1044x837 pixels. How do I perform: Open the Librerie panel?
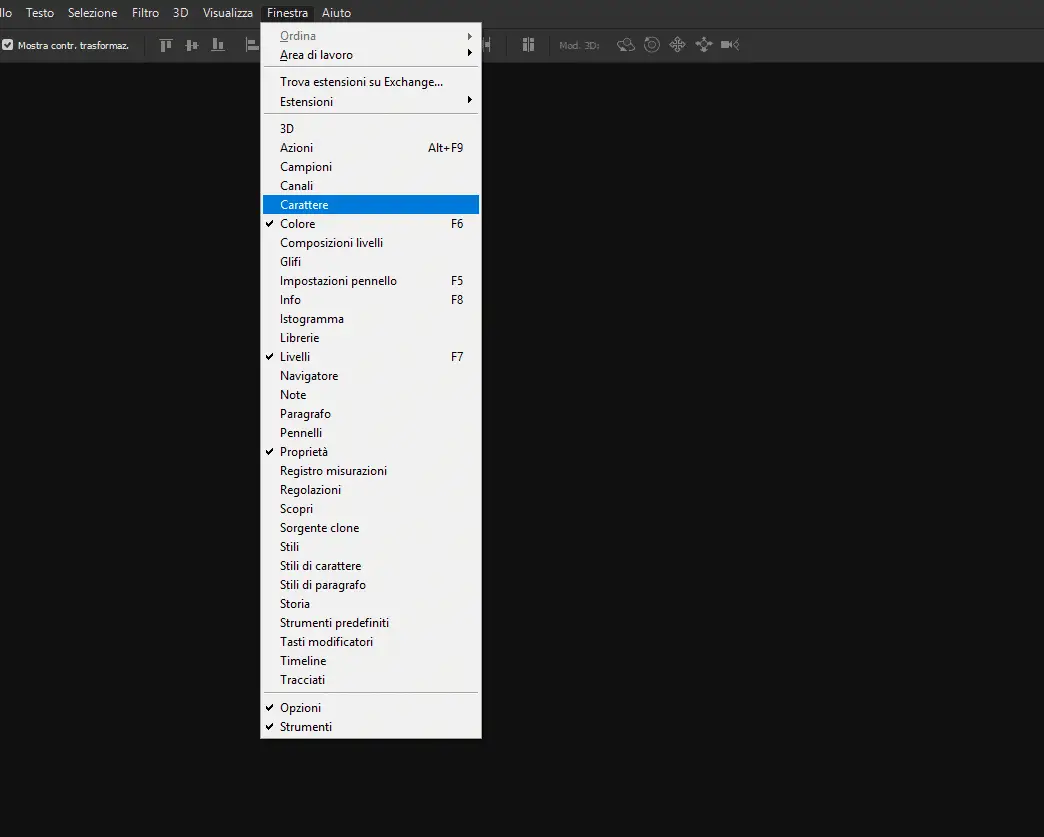(x=371, y=338)
